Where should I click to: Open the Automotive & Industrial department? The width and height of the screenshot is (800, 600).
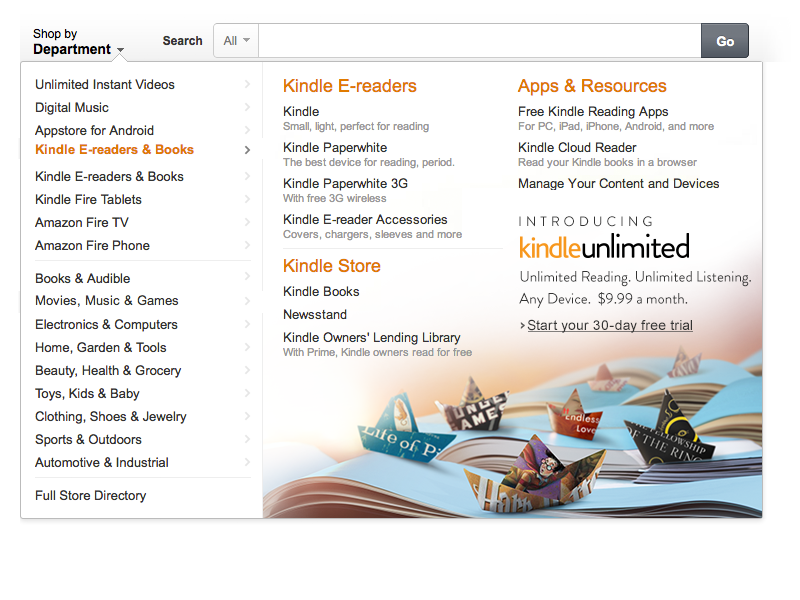(x=102, y=462)
